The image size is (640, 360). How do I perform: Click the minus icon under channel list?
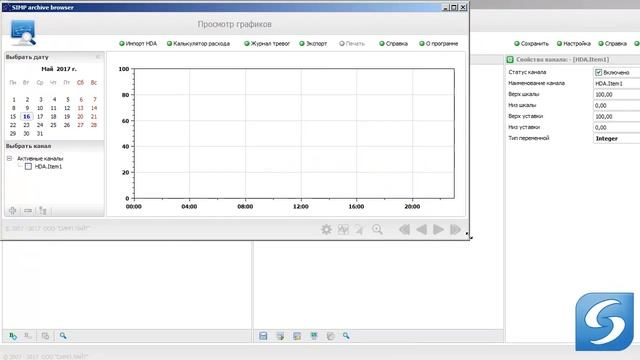pos(28,211)
